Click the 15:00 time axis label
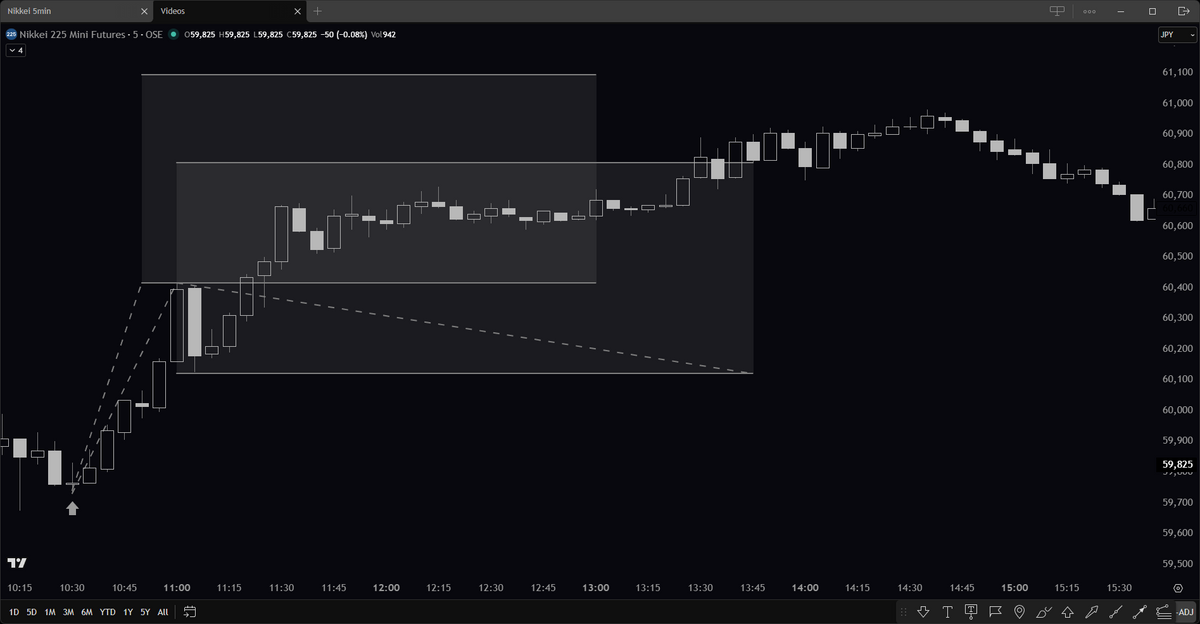 [1014, 588]
